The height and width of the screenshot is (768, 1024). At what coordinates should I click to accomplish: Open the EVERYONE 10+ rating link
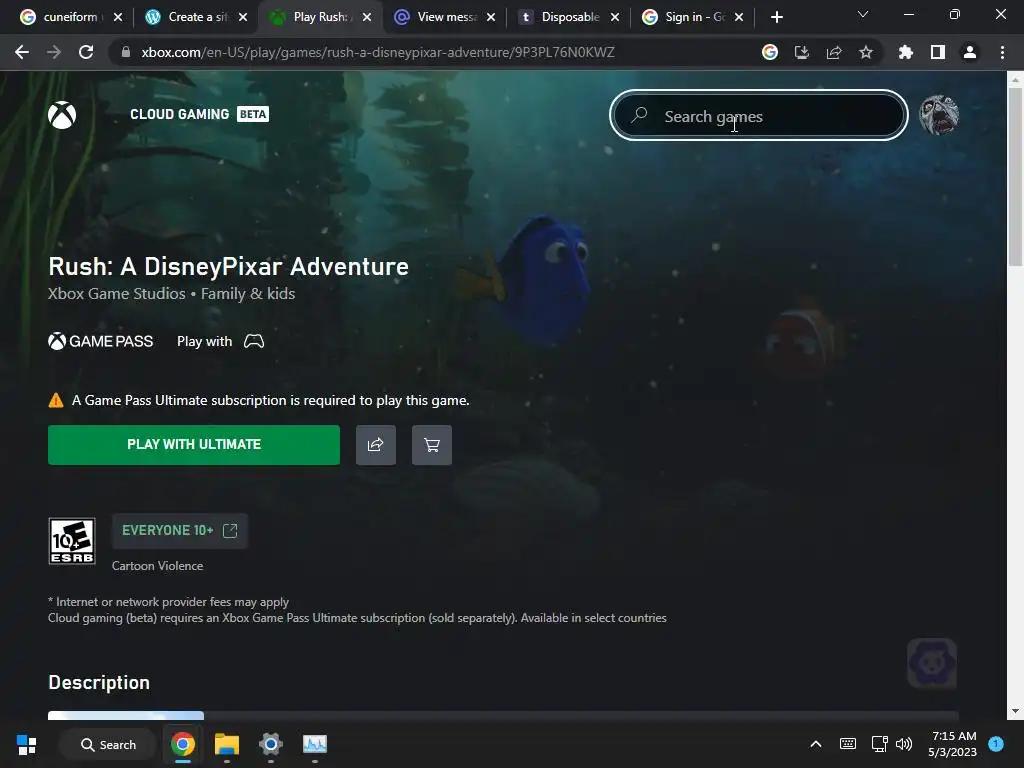[180, 531]
